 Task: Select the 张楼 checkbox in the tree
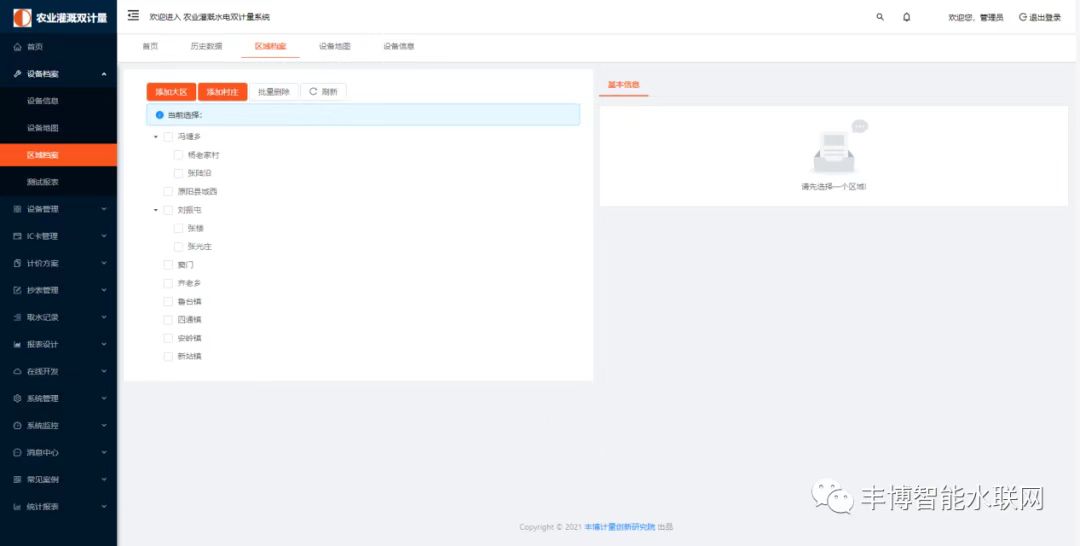click(x=178, y=228)
